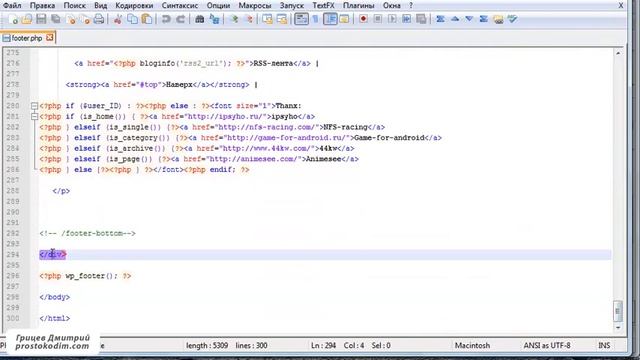This screenshot has width=640, height=360.
Task: Open the Плагины menu
Action: point(358,5)
